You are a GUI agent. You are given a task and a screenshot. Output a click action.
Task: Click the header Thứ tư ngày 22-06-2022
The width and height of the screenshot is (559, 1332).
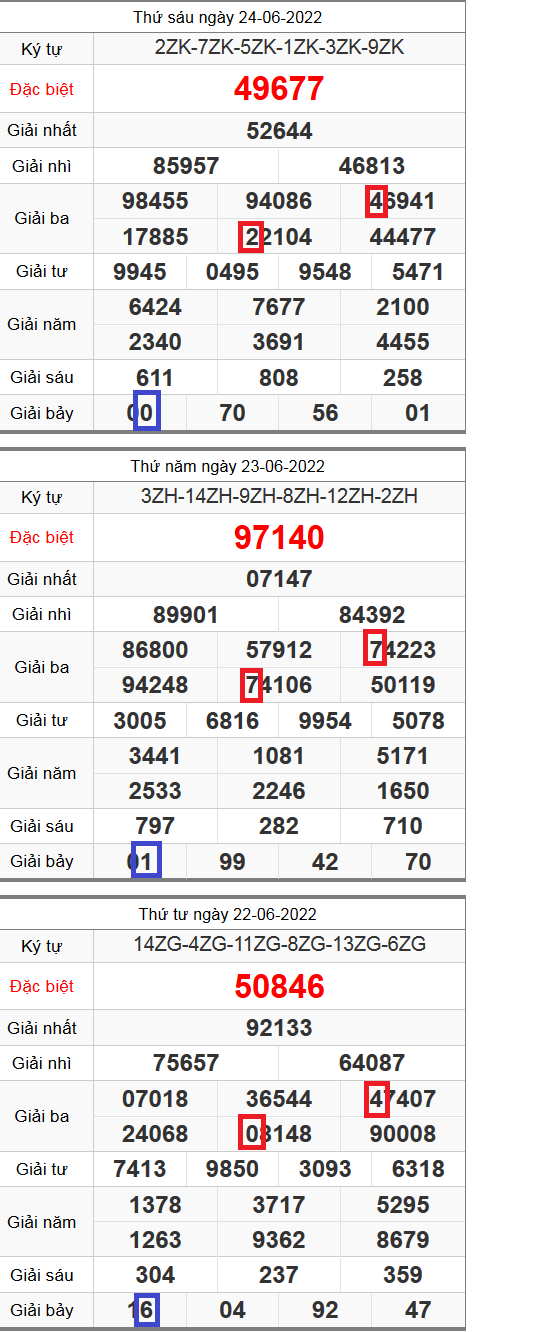click(x=228, y=914)
